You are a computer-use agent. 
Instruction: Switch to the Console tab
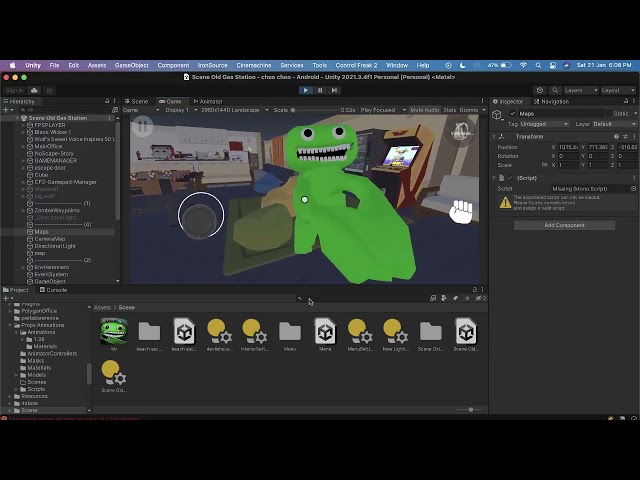pyautogui.click(x=53, y=290)
